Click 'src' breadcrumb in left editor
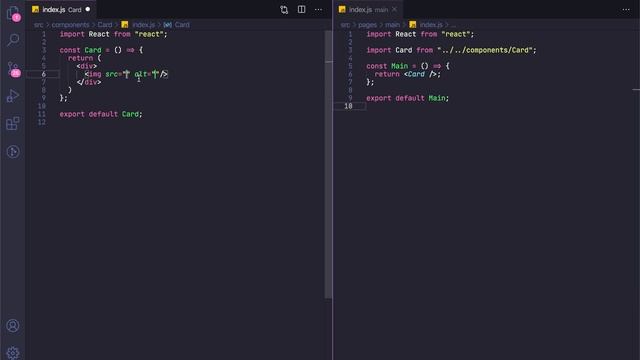 pos(38,25)
